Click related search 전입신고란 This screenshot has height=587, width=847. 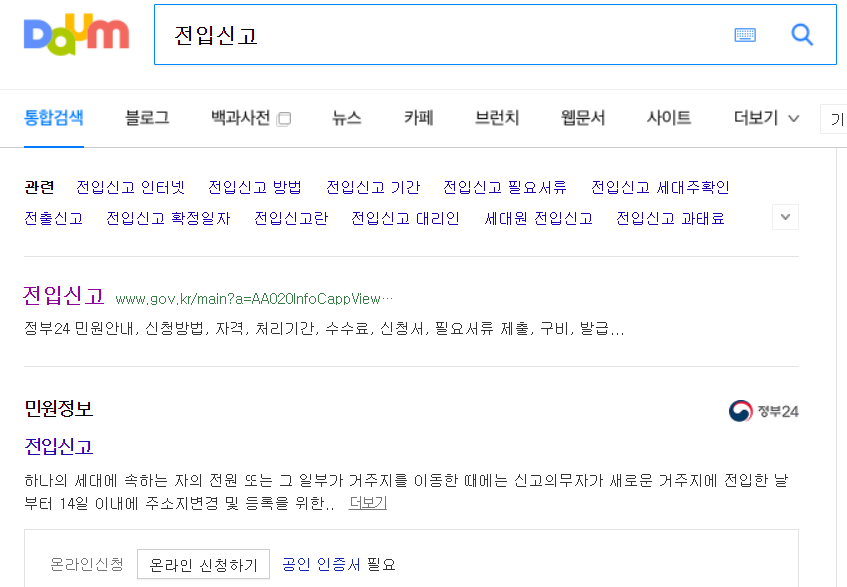(291, 218)
